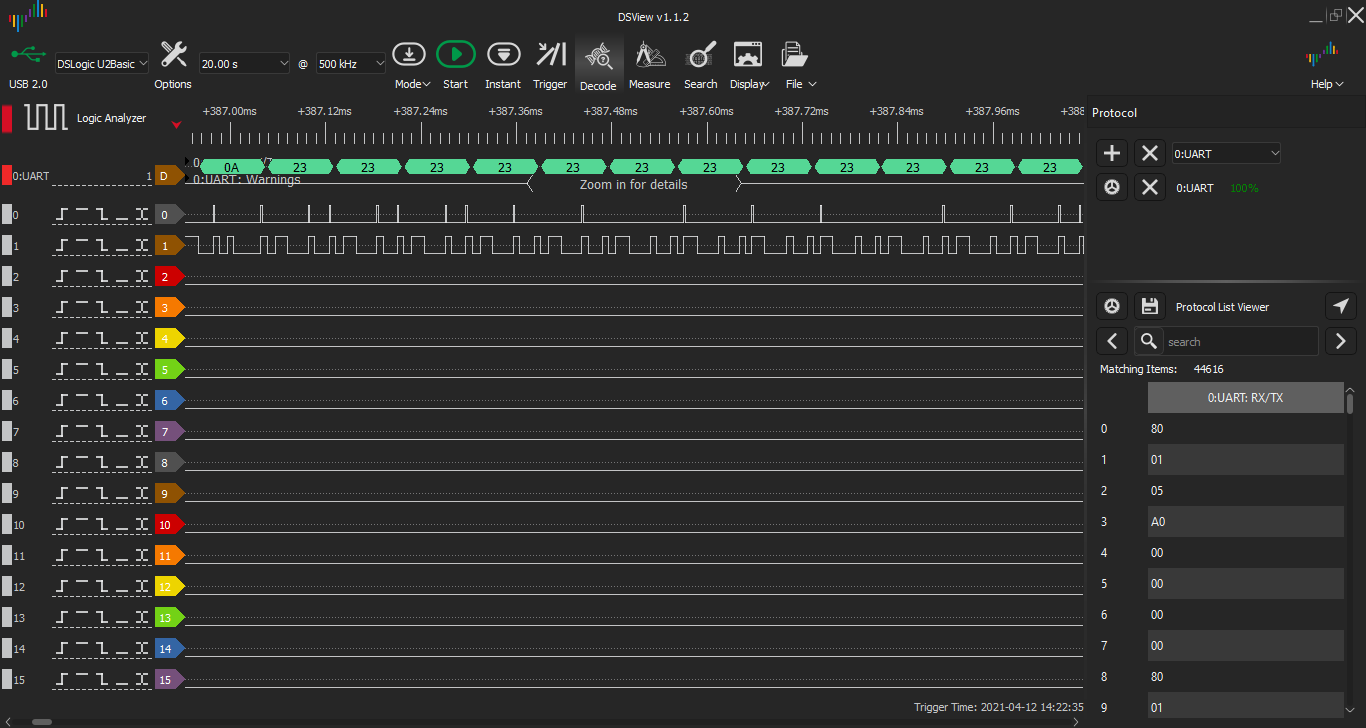Toggle channel 1 trigger edge selector
The height and width of the screenshot is (728, 1366).
pyautogui.click(x=102, y=245)
